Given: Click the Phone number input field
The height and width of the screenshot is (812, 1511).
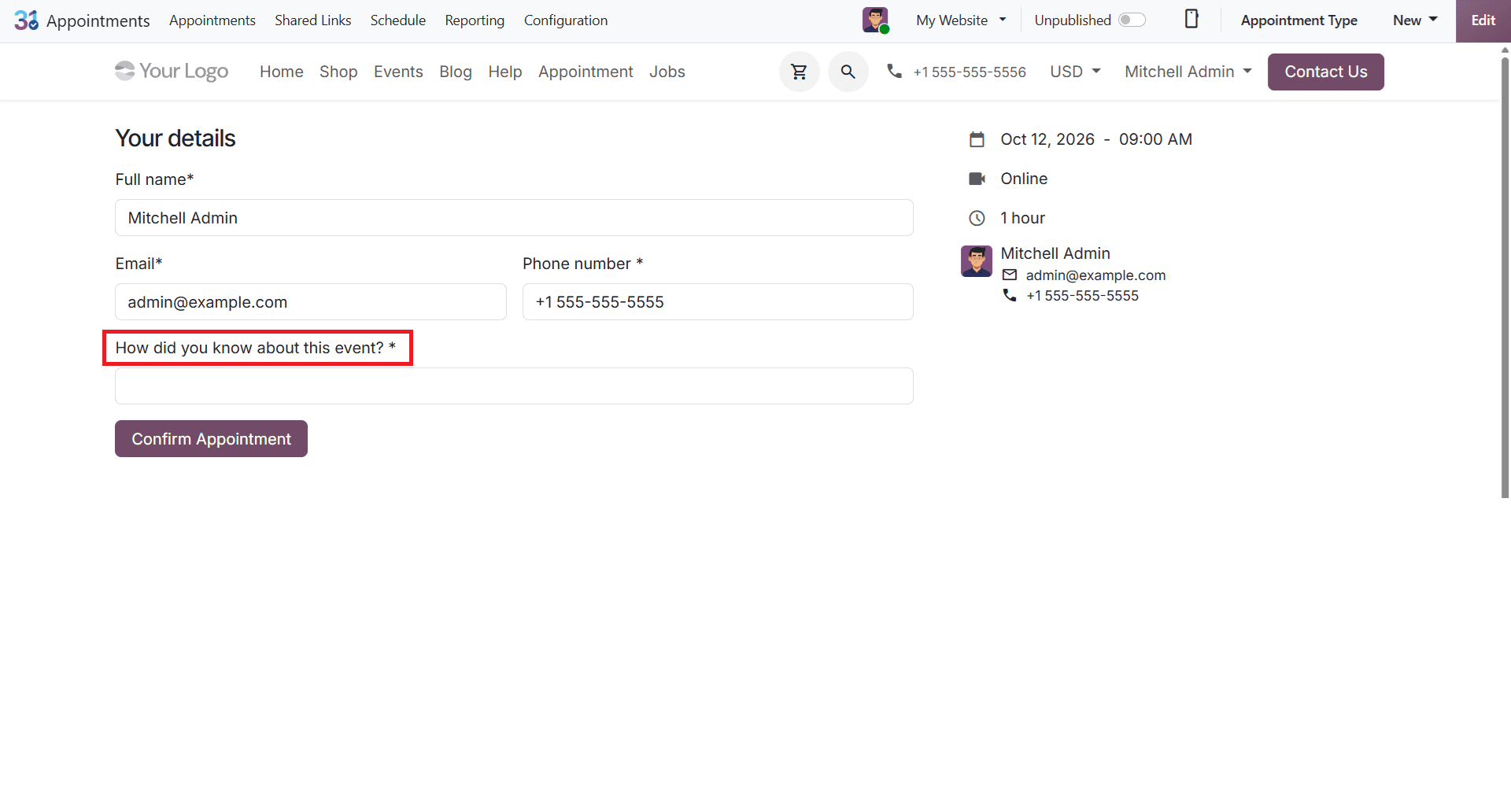Looking at the screenshot, I should pos(718,302).
